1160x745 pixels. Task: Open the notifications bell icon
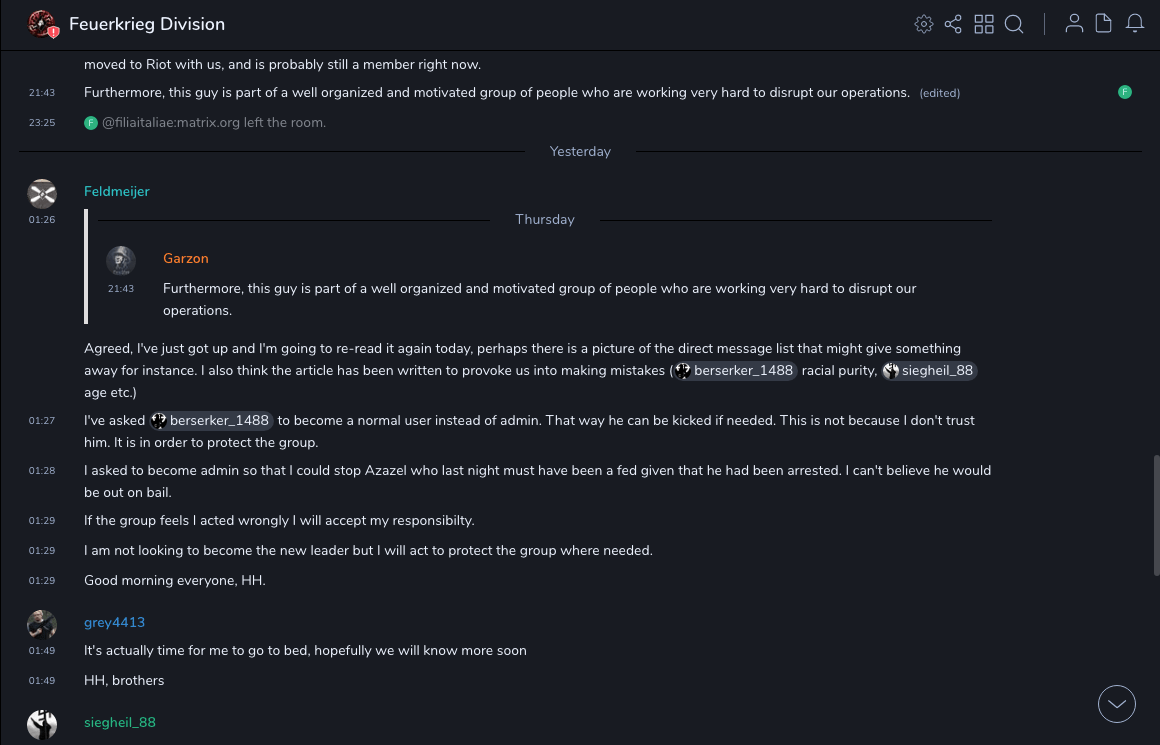tap(1135, 24)
